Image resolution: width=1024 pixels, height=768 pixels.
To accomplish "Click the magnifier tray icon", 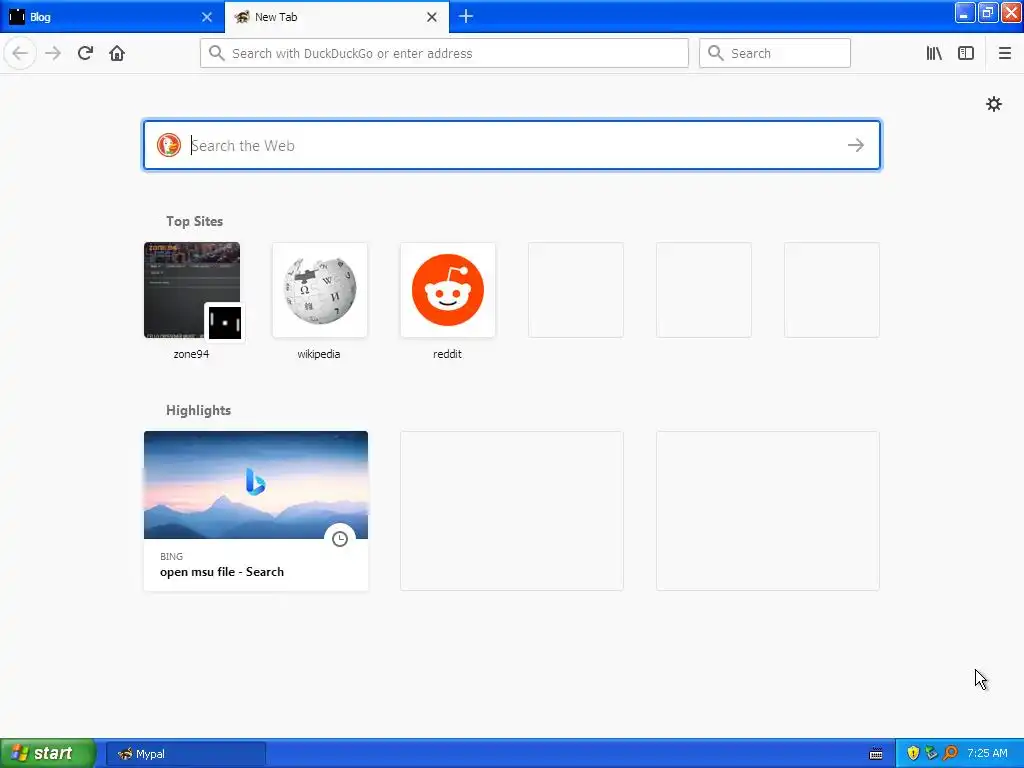I will 950,753.
